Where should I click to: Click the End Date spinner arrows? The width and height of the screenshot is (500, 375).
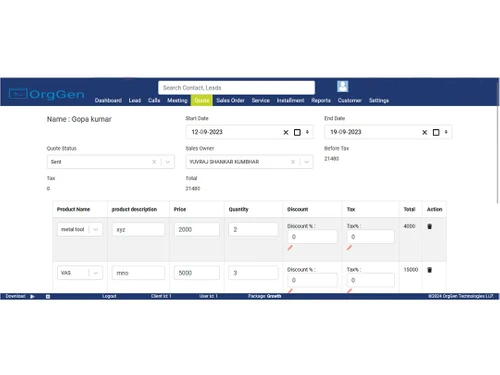446,132
